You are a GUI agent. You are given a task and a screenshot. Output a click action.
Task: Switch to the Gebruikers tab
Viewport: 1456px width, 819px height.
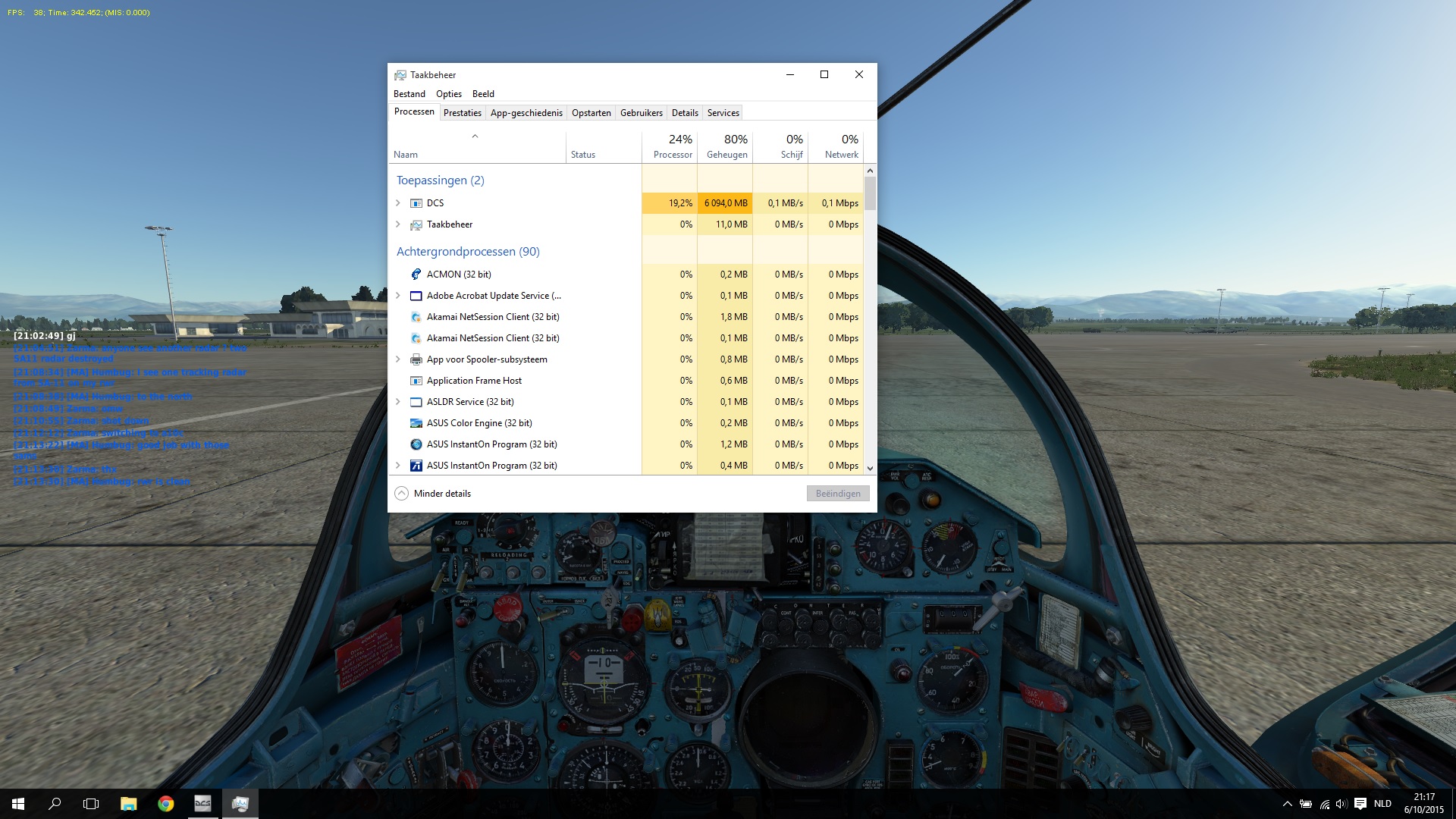point(642,113)
